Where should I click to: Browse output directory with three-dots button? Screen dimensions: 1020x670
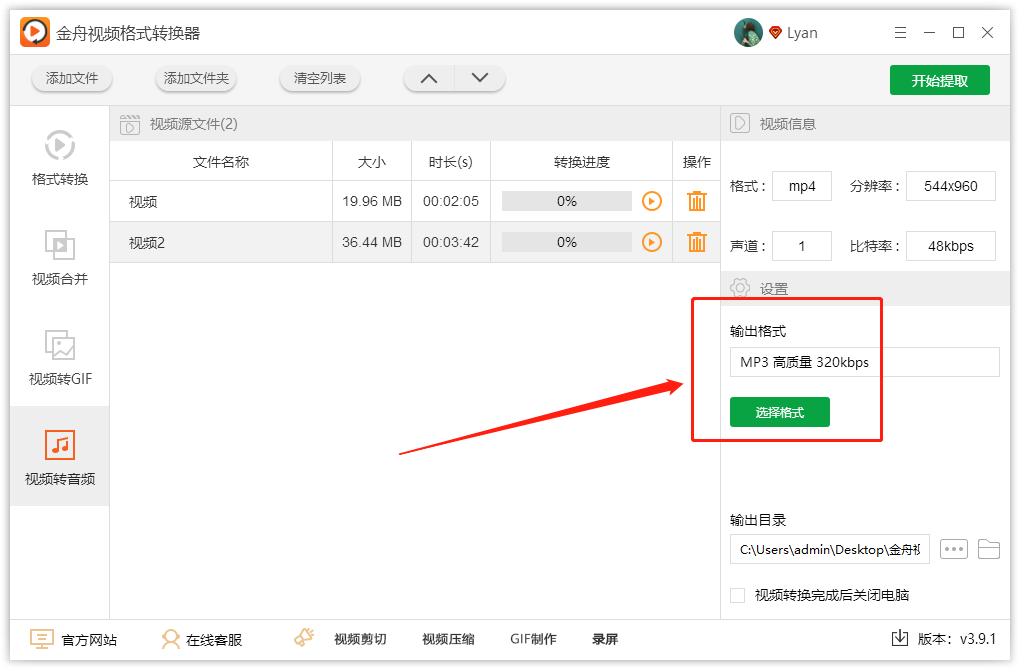[x=954, y=549]
